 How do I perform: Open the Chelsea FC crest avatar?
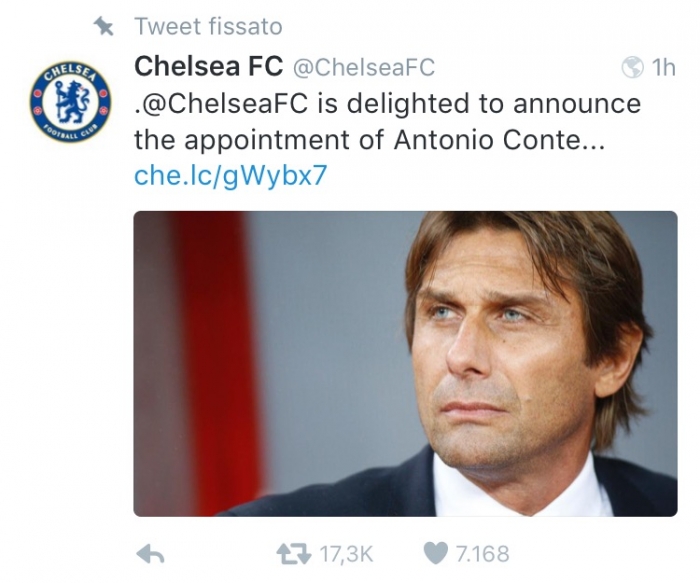(x=71, y=103)
